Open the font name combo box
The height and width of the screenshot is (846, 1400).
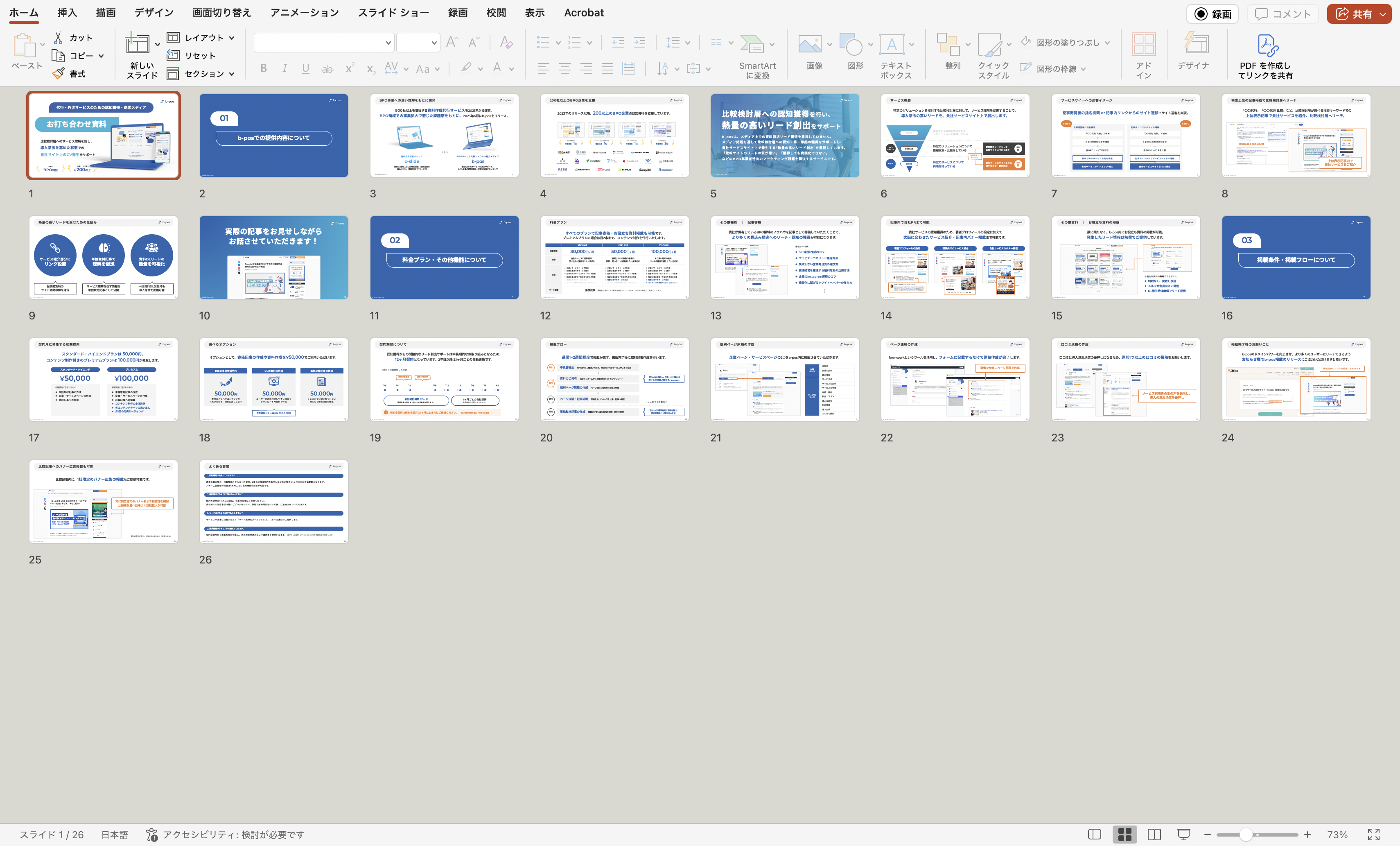324,43
